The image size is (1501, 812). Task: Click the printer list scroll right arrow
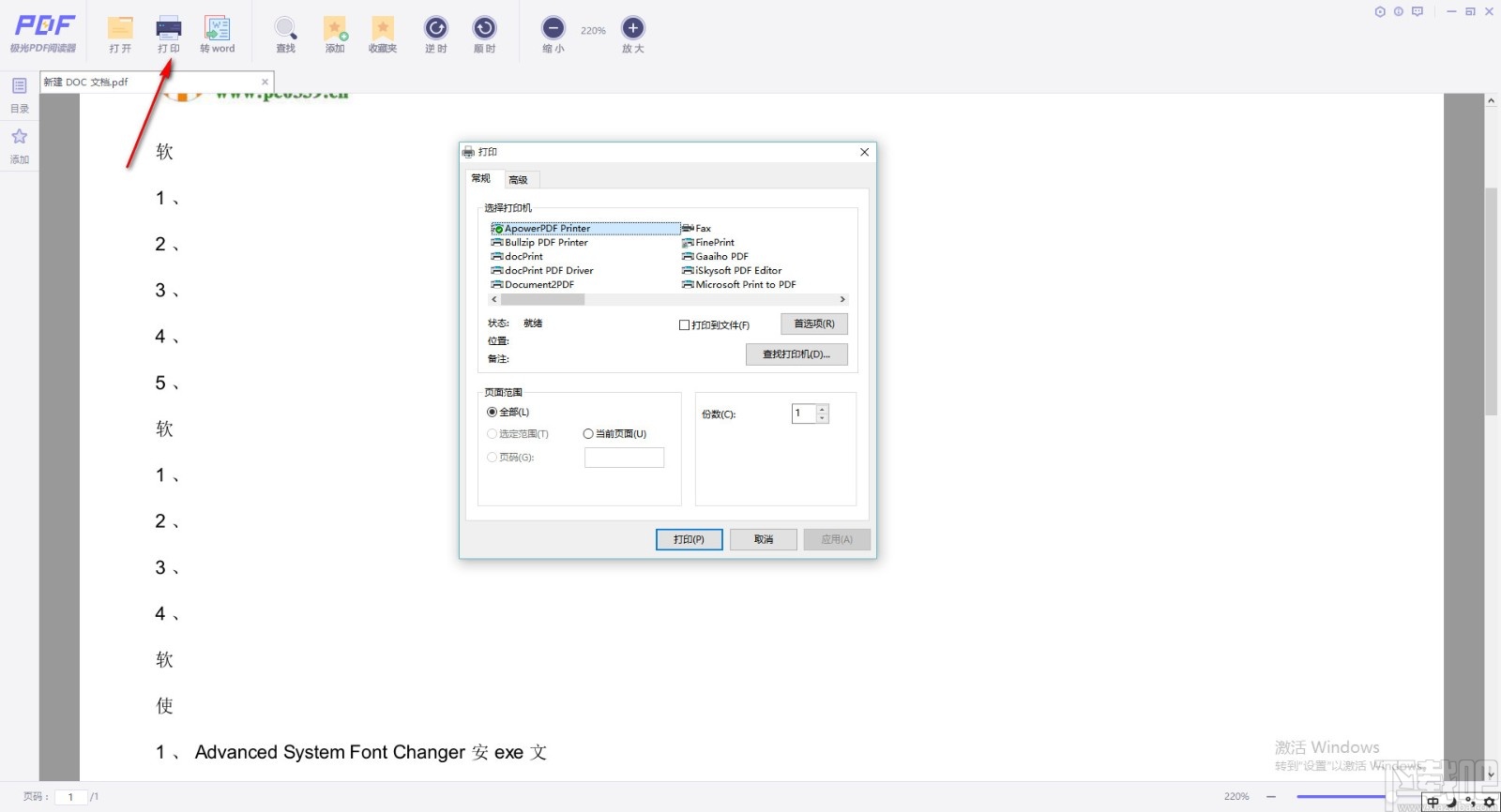pos(842,299)
